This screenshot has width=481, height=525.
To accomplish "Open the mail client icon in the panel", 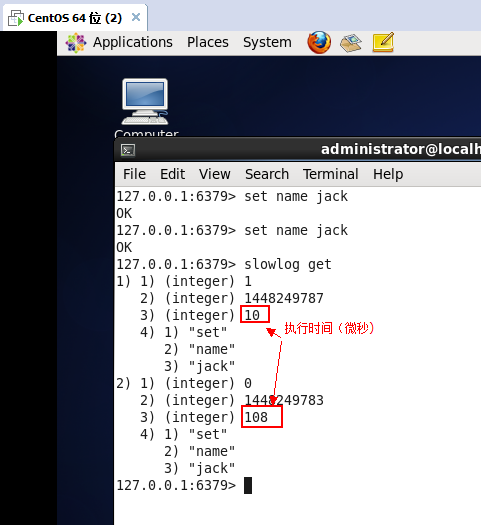I will [x=350, y=43].
